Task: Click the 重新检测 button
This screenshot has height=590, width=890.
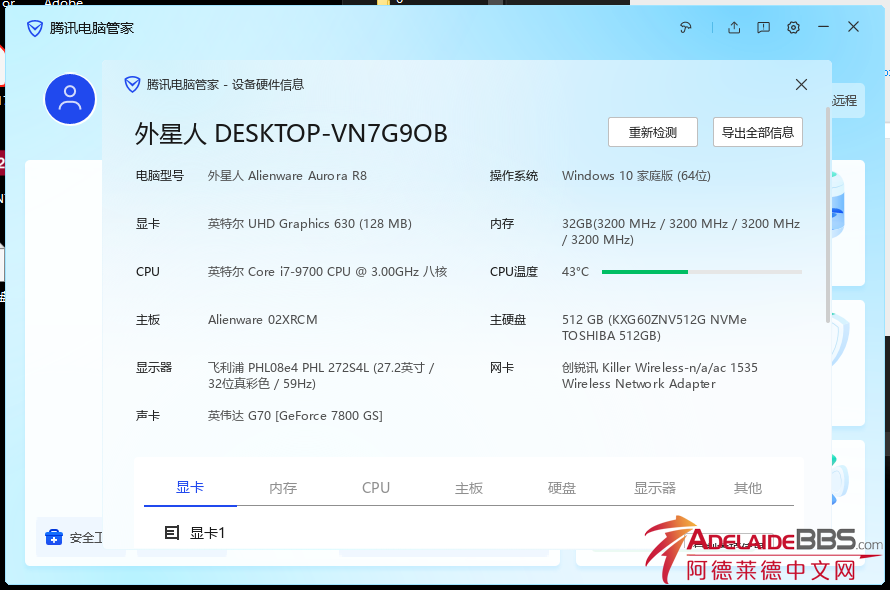Action: tap(652, 132)
